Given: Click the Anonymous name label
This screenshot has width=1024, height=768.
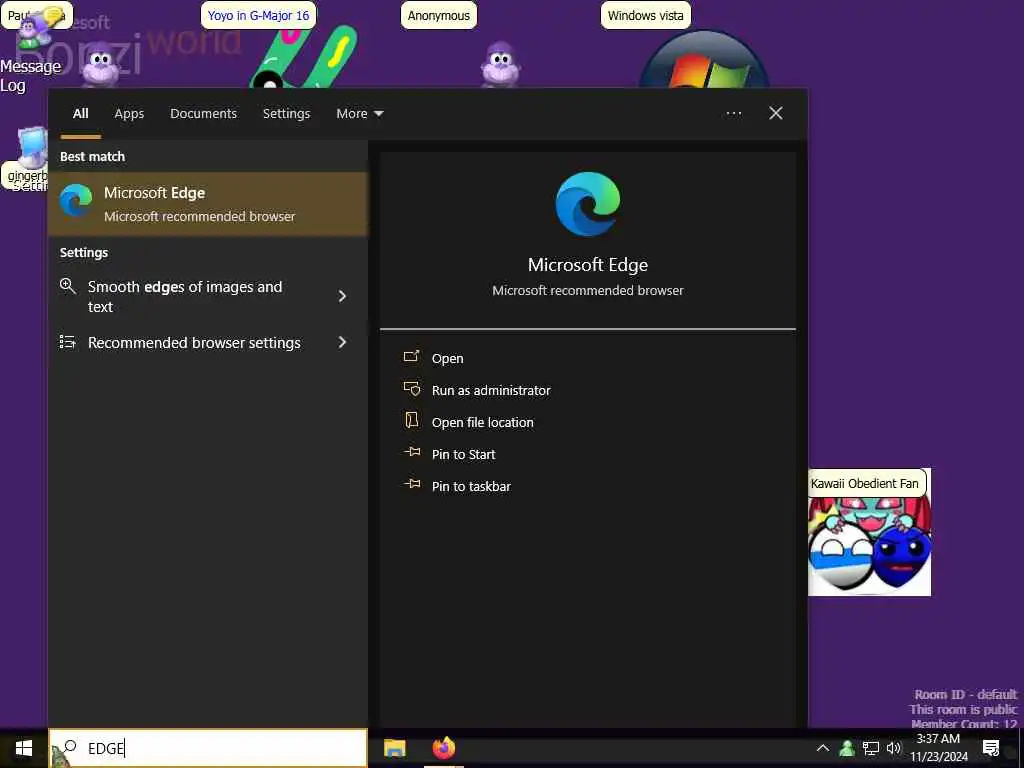Looking at the screenshot, I should [439, 16].
